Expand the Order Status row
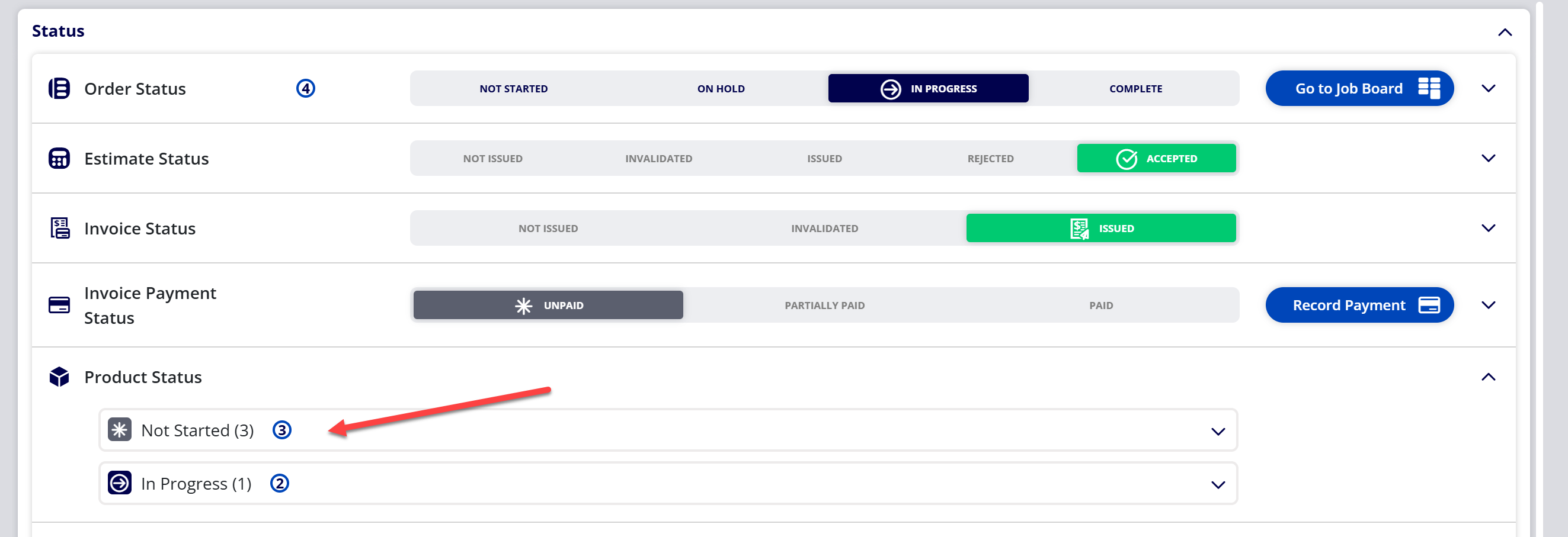Screen dimensions: 1568x537 pos(1487,89)
